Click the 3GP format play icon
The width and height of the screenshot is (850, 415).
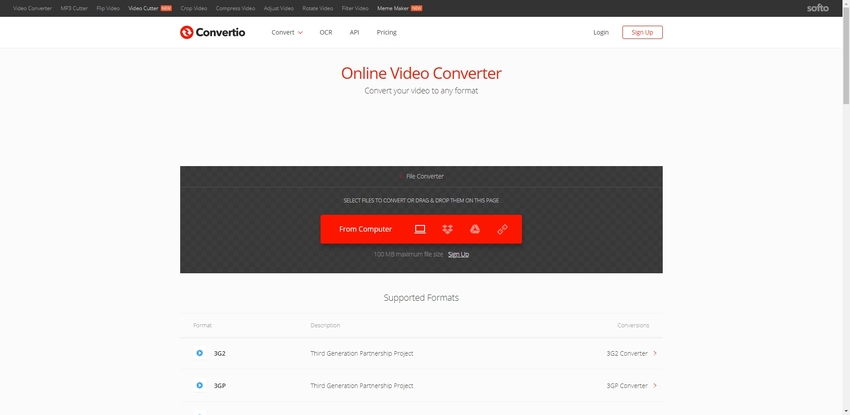(200, 385)
